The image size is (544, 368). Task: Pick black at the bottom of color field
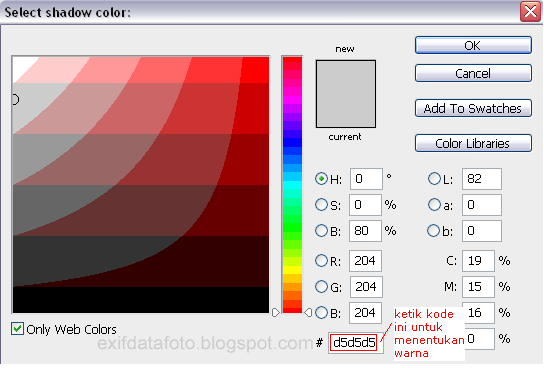(x=141, y=300)
